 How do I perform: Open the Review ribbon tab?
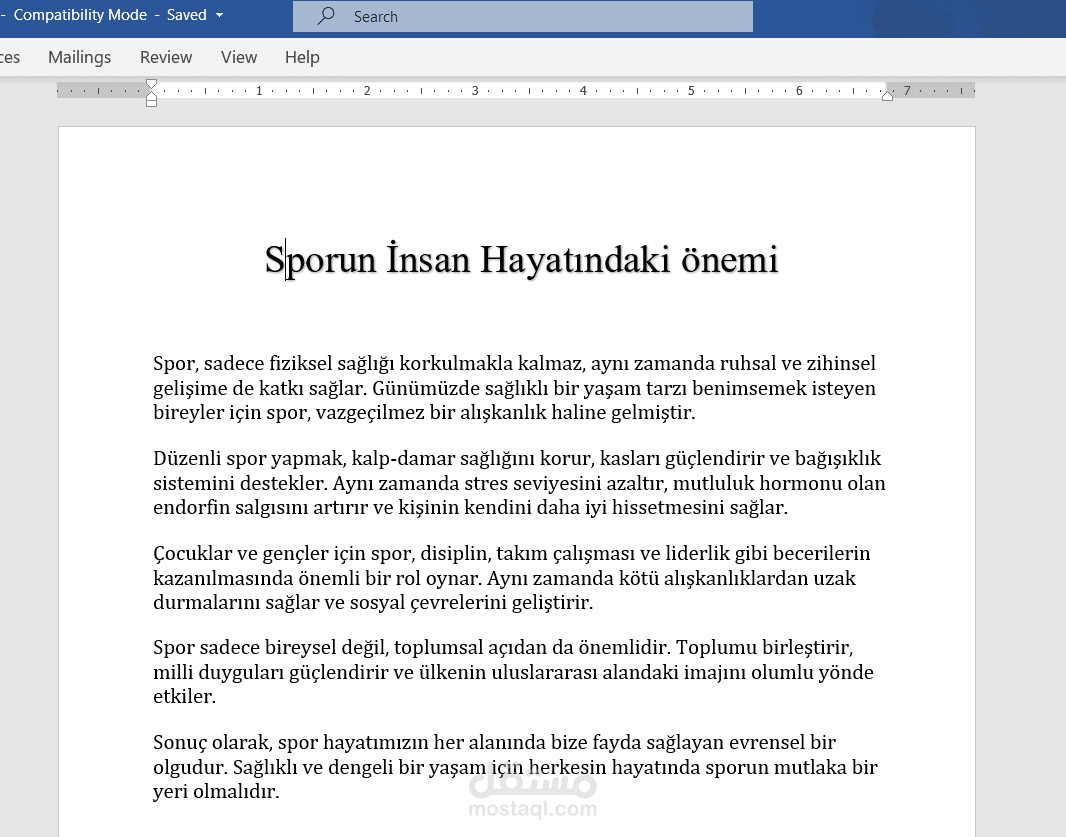166,57
